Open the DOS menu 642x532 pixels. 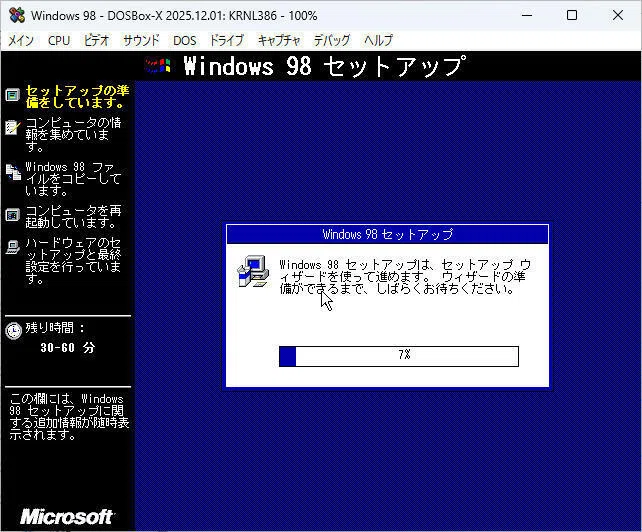pyautogui.click(x=185, y=40)
